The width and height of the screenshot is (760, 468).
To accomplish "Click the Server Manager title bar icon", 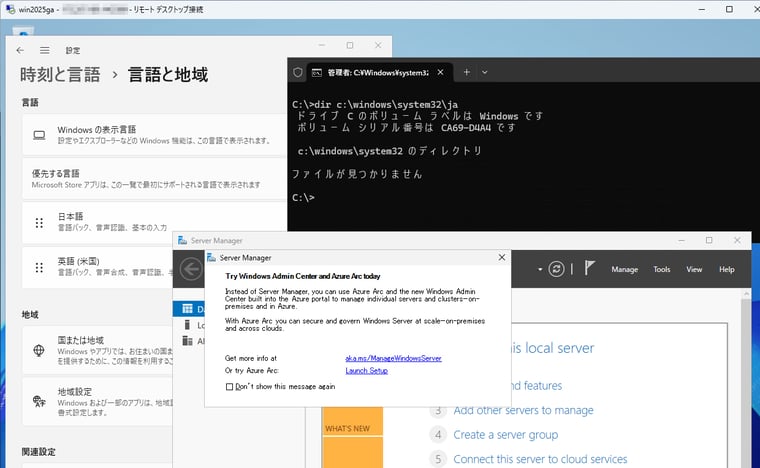I will coord(182,240).
